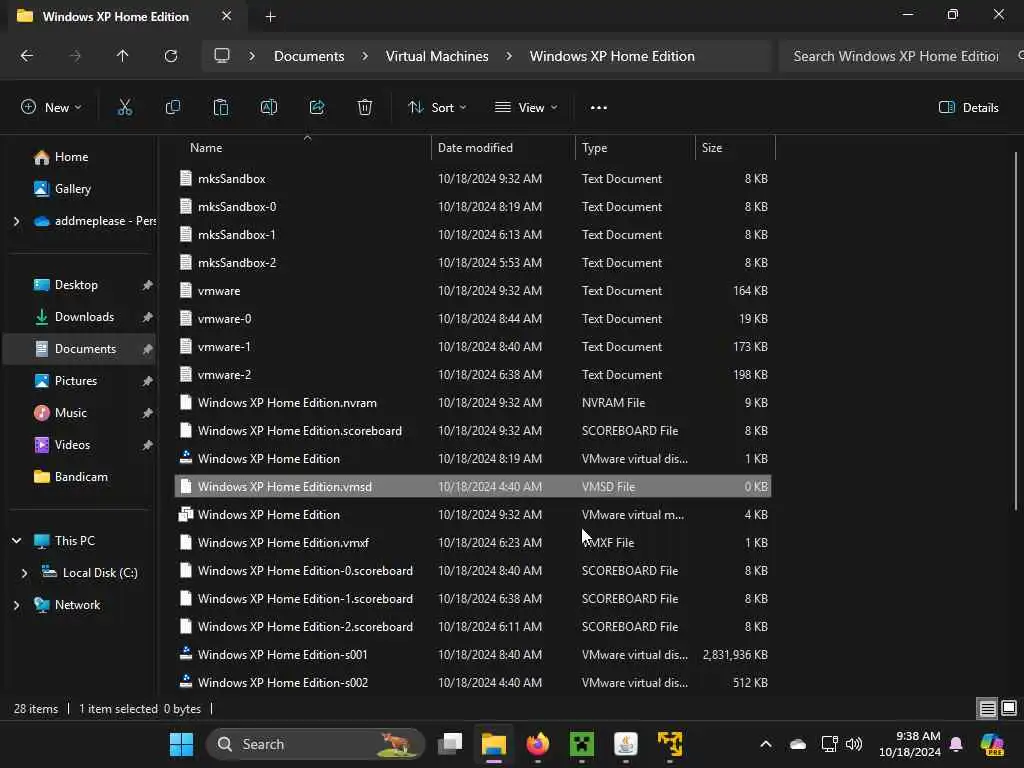Open the New dropdown menu
1024x768 pixels.
51,108
